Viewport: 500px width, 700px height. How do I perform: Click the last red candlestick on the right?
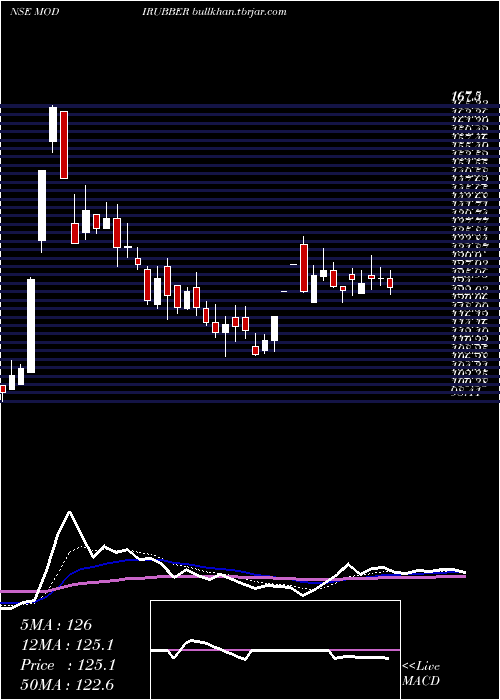pos(390,283)
